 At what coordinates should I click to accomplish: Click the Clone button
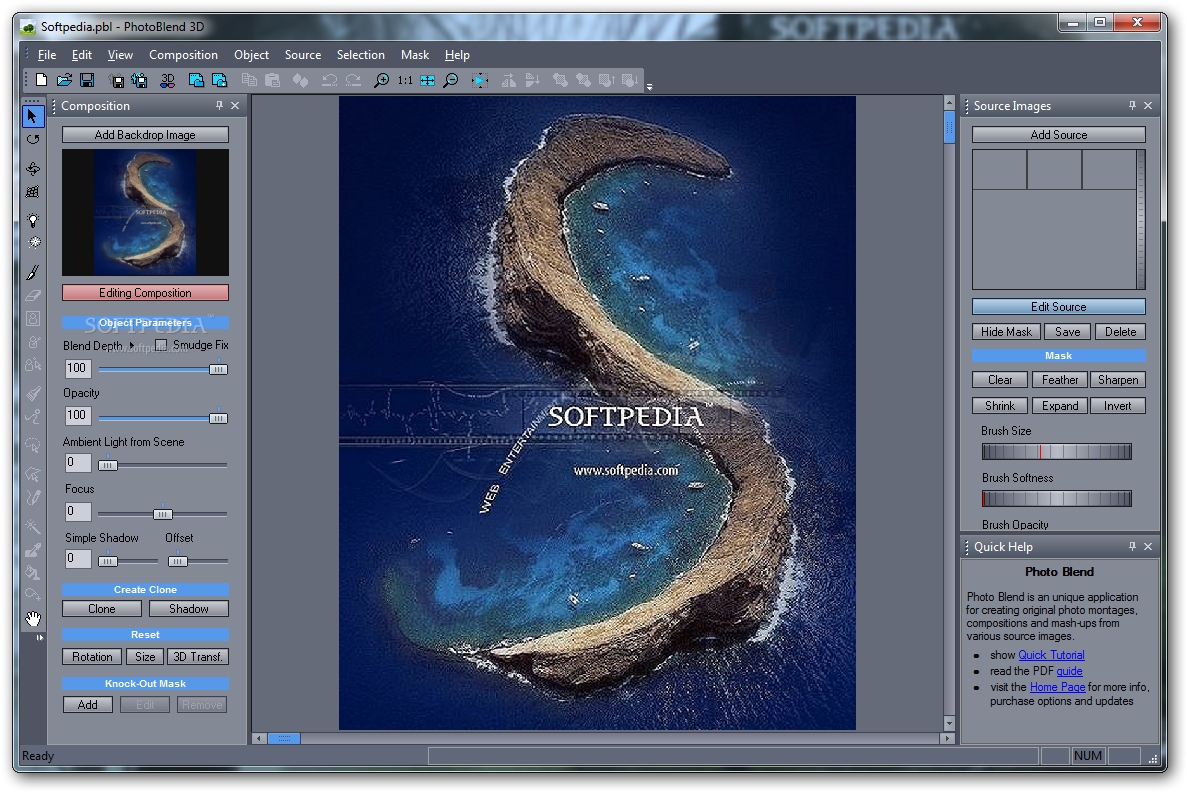click(x=102, y=608)
